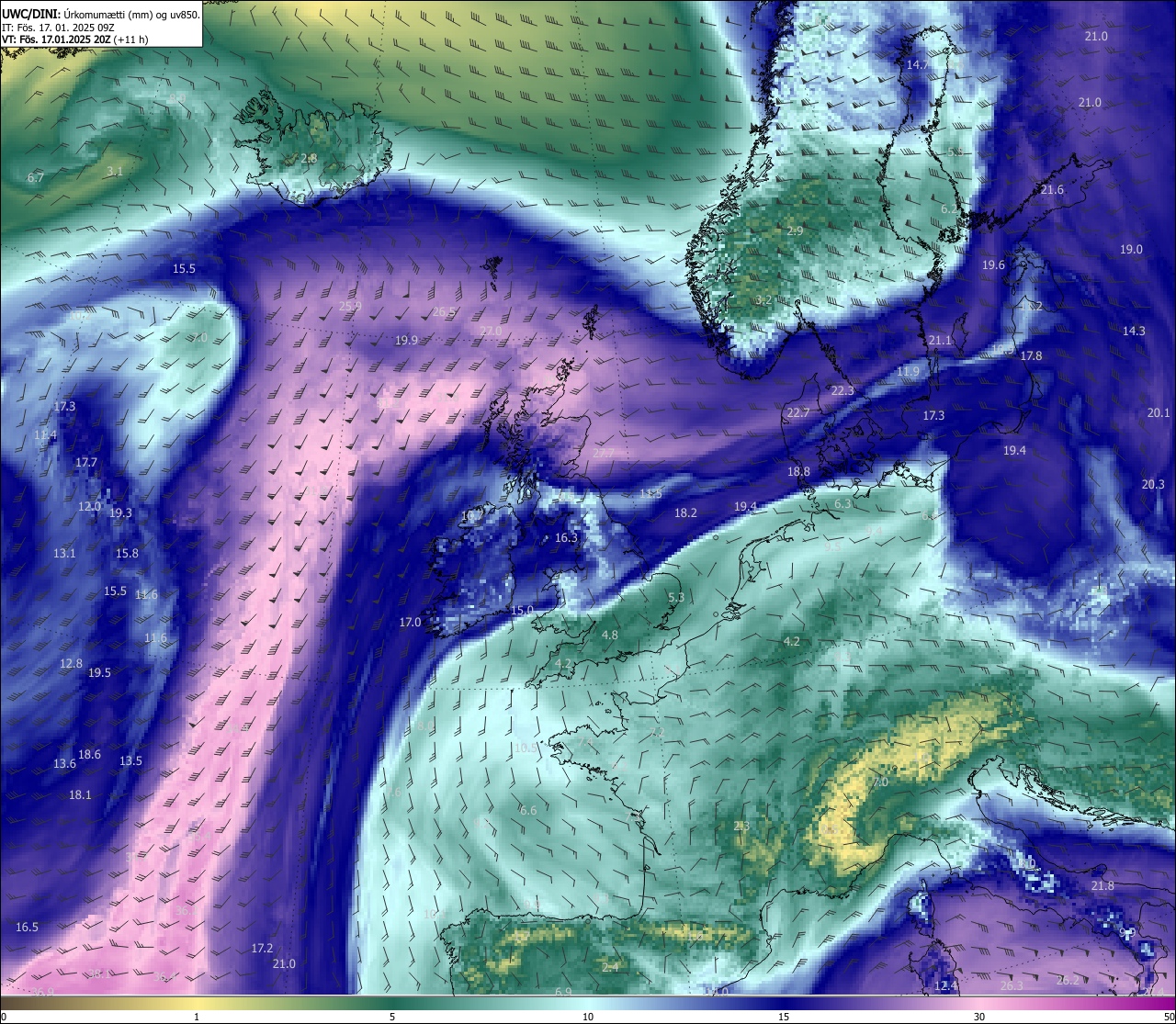Click the 19.0 value label
Viewport: 1176px width, 1024px height.
1131,250
